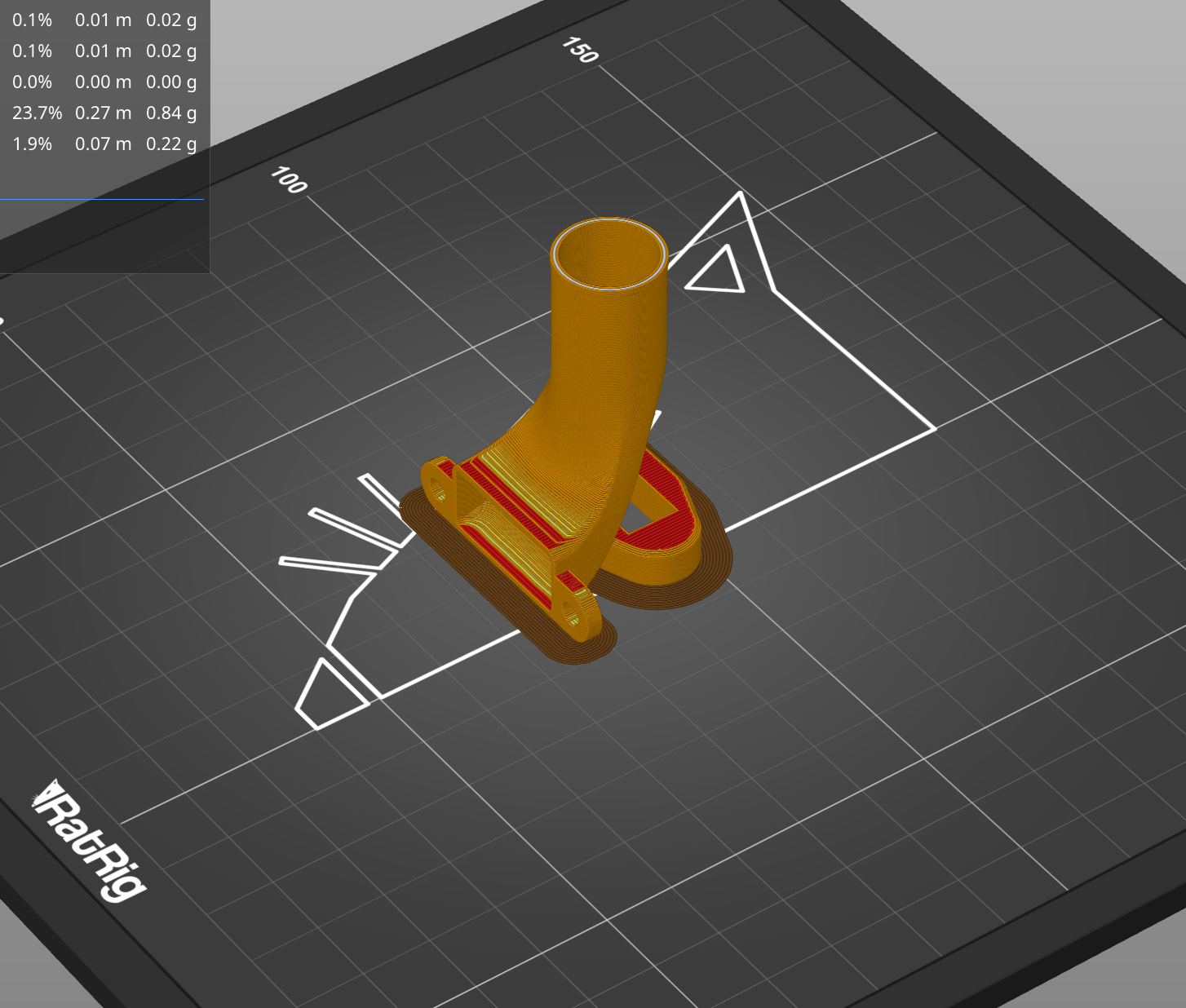Image resolution: width=1186 pixels, height=1008 pixels.
Task: Toggle visibility of the 1.9% legend row
Action: point(33,144)
